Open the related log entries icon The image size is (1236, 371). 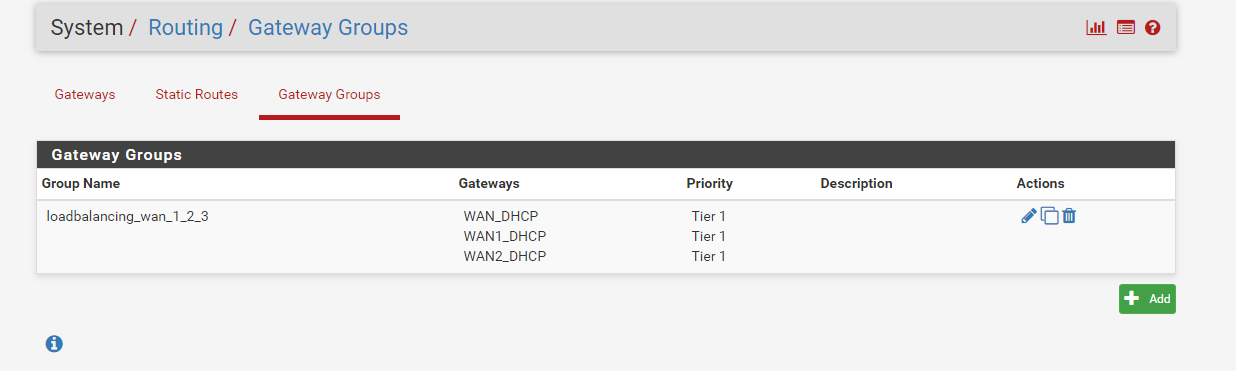[x=1126, y=28]
